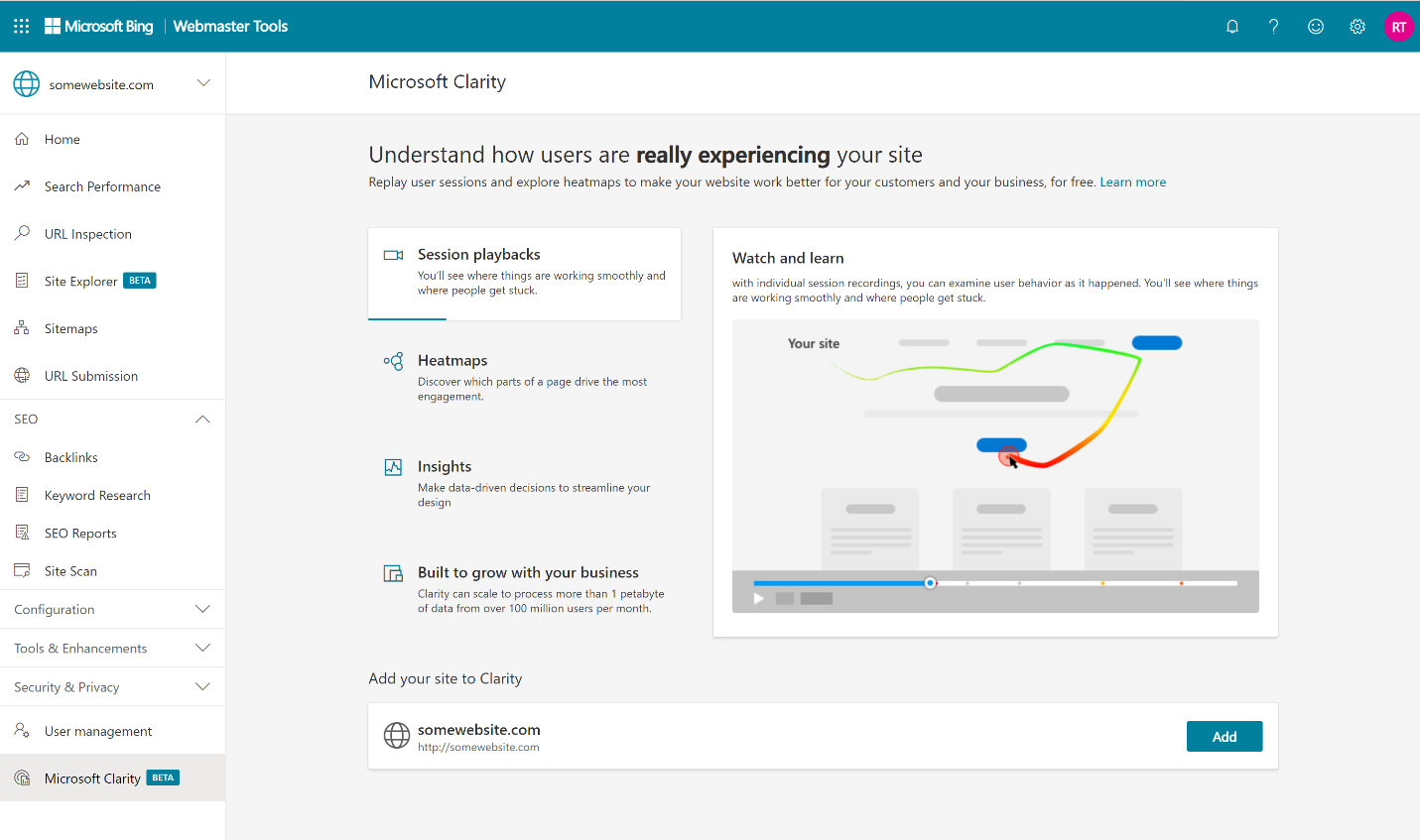Viewport: 1420px width, 840px height.
Task: Click the Add button for somewebsite.com
Action: 1225,736
